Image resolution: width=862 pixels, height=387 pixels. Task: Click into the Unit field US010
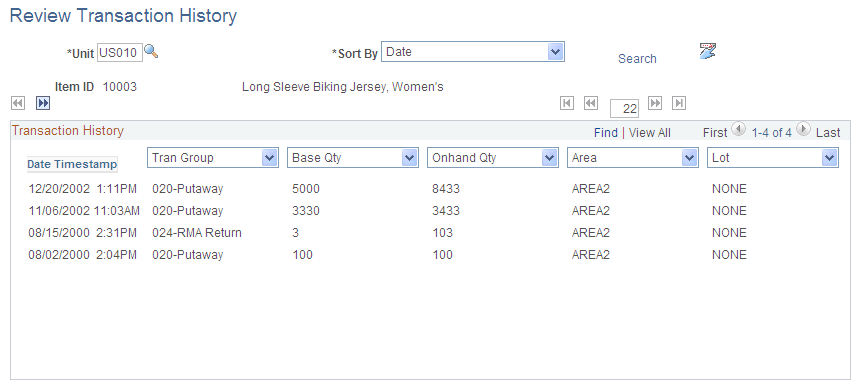tap(120, 52)
